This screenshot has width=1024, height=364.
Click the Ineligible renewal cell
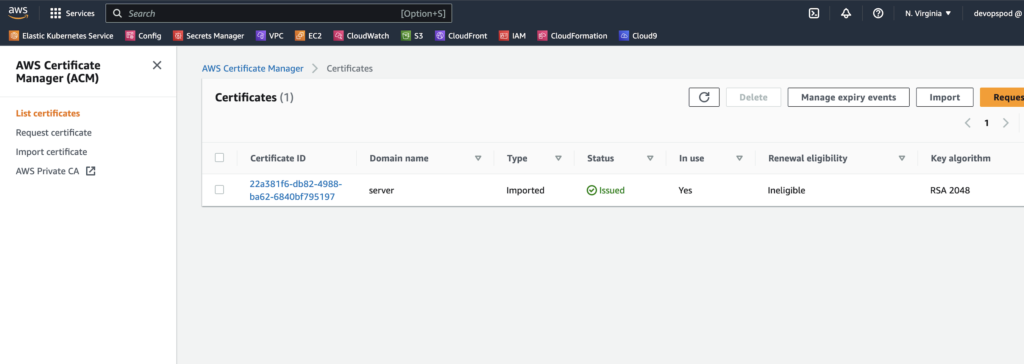point(786,190)
